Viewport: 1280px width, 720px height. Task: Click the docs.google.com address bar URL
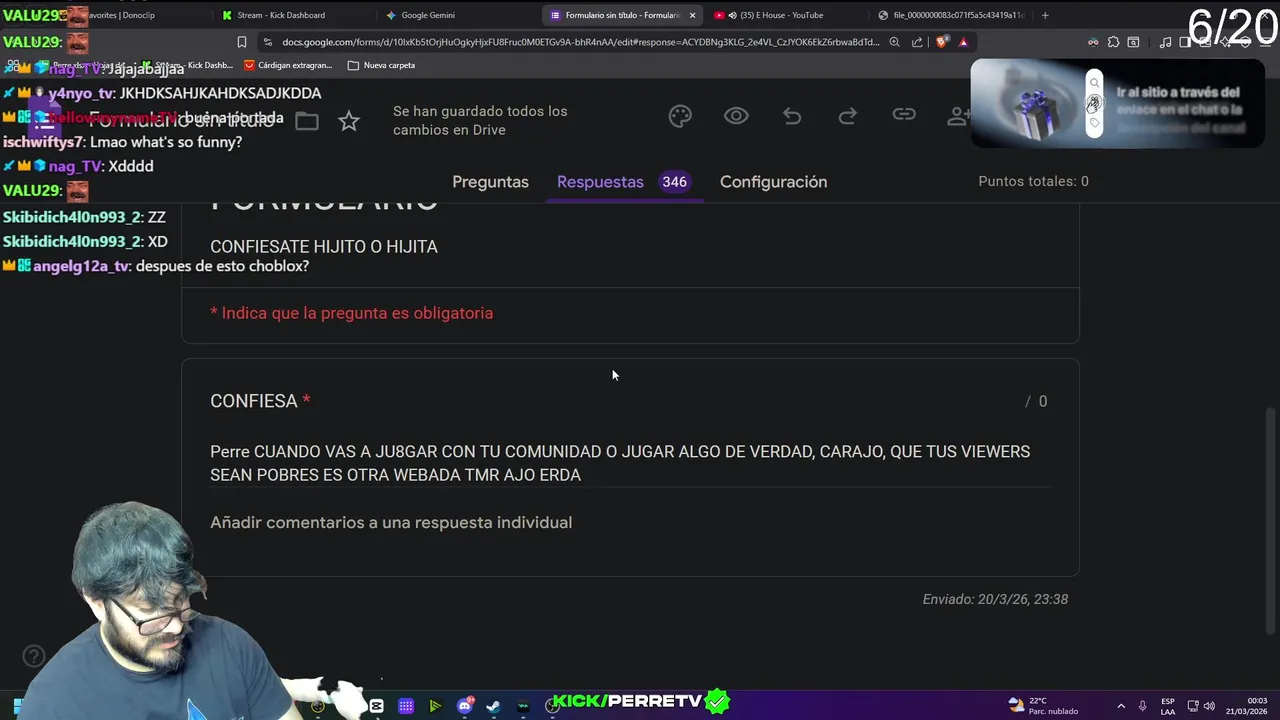tap(580, 42)
